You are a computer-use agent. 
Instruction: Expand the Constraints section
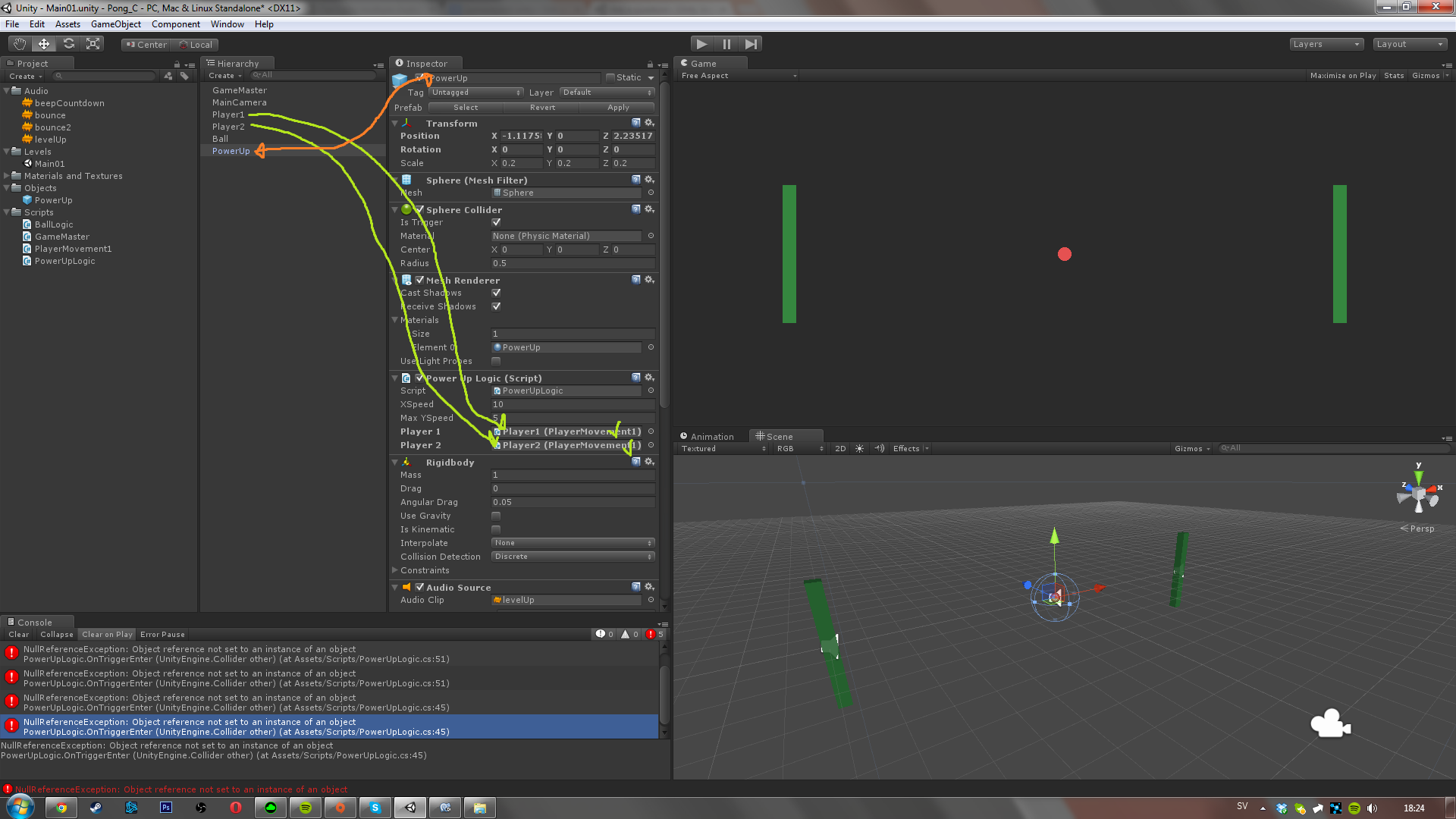coord(395,570)
